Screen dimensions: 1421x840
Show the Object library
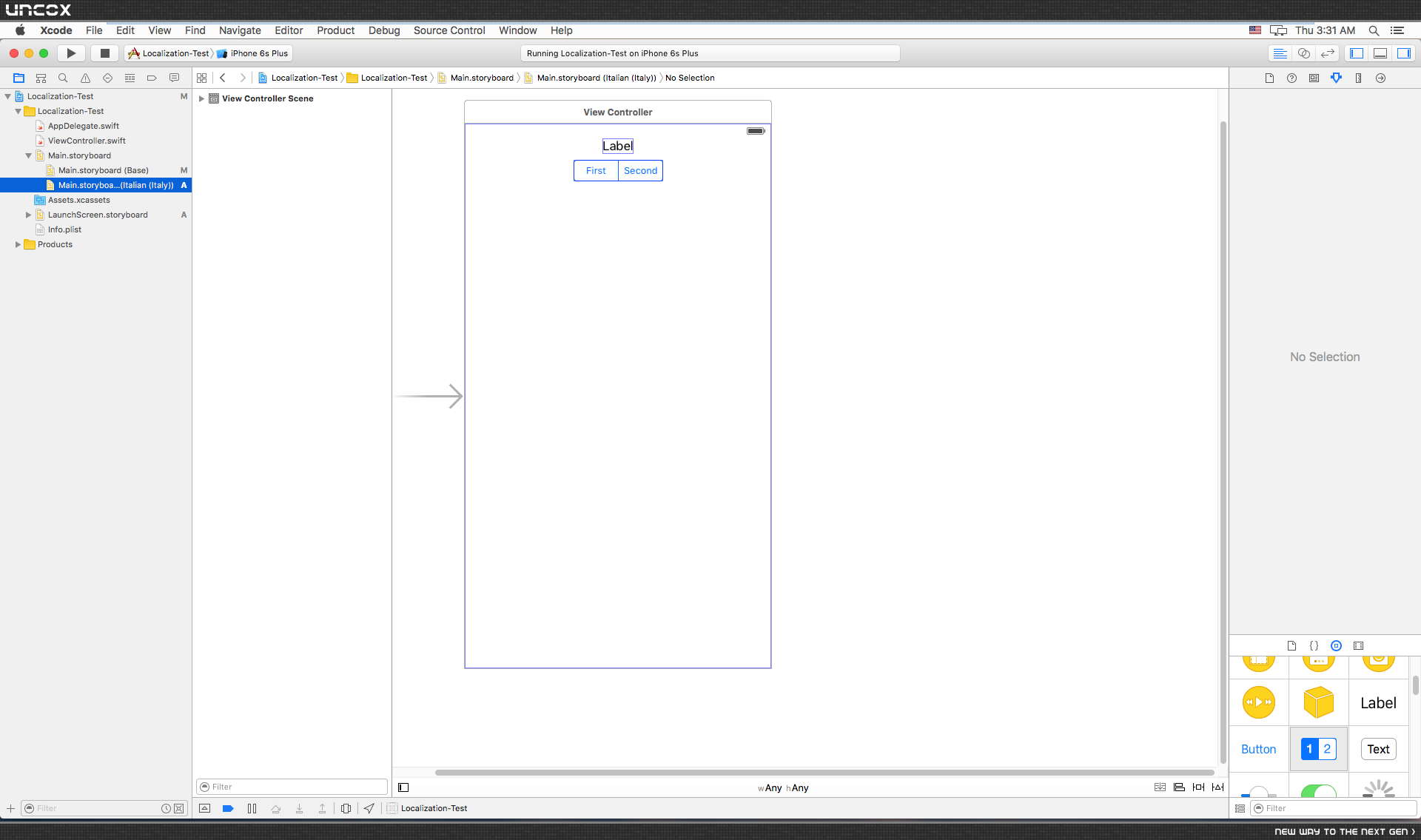tap(1336, 645)
